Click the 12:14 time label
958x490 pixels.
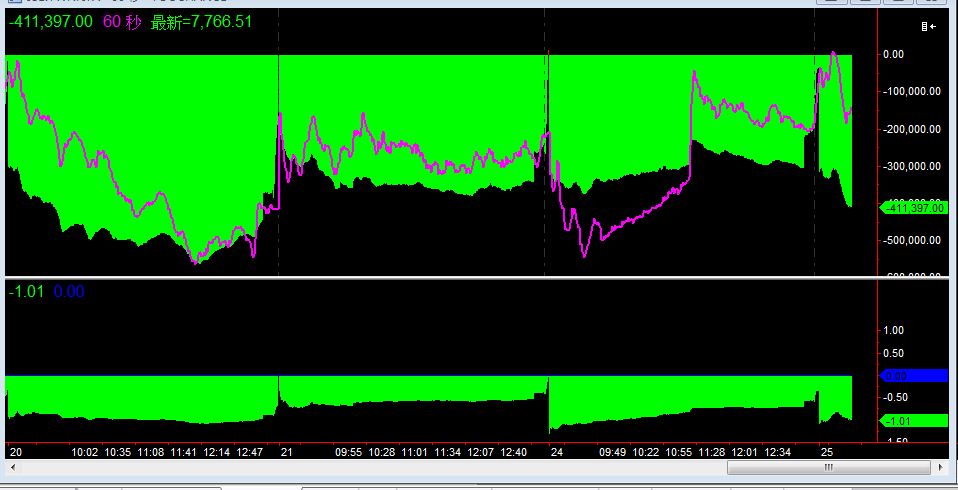tap(217, 452)
